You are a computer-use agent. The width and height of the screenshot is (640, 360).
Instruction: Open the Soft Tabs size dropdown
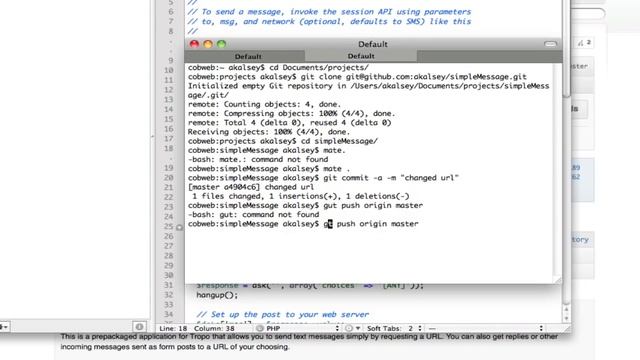pos(416,328)
